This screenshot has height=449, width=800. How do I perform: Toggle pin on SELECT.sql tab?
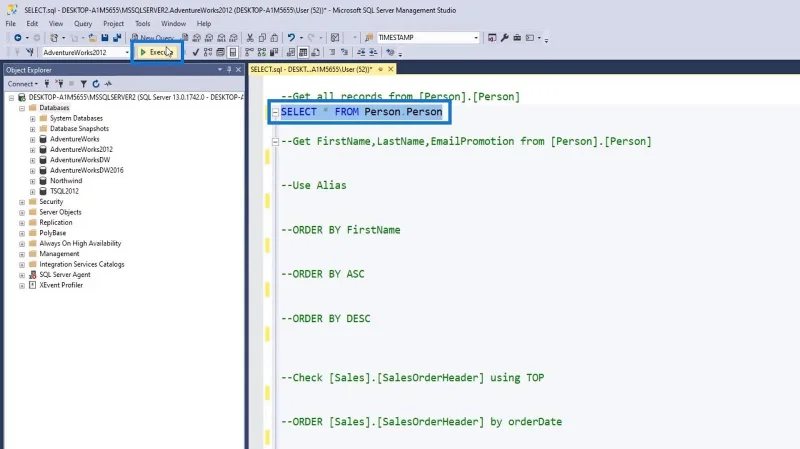coord(380,69)
